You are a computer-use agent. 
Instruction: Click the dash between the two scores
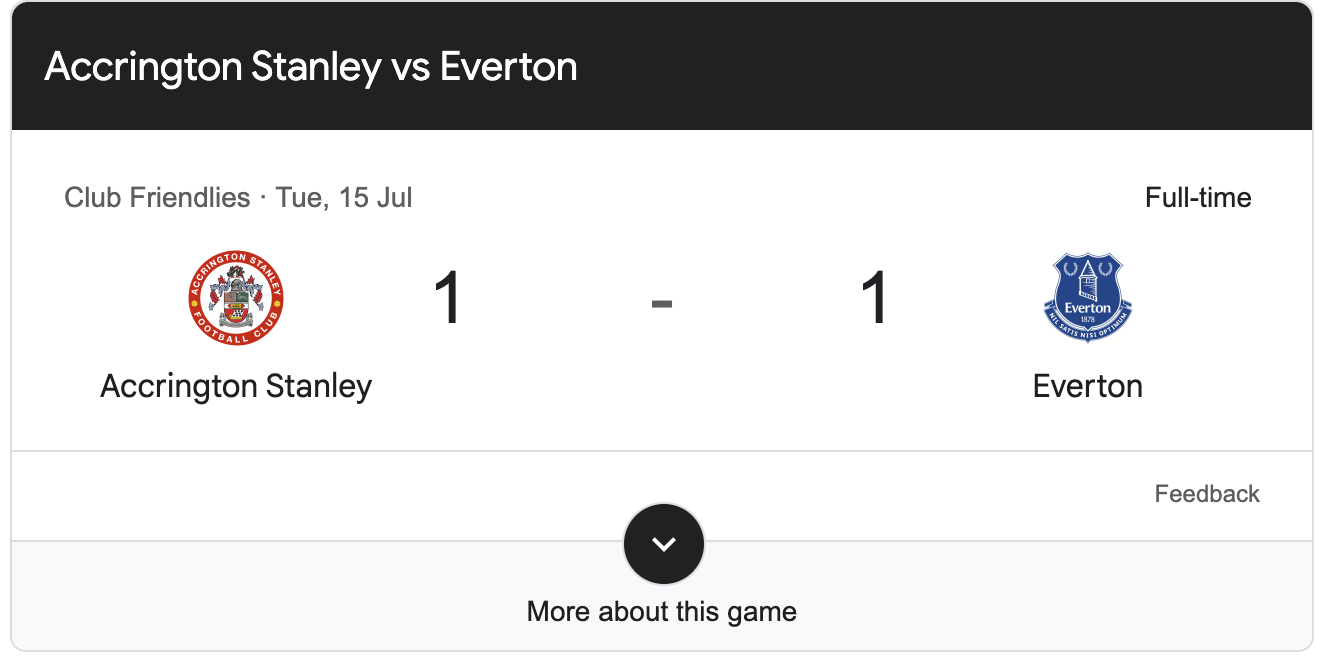[662, 299]
